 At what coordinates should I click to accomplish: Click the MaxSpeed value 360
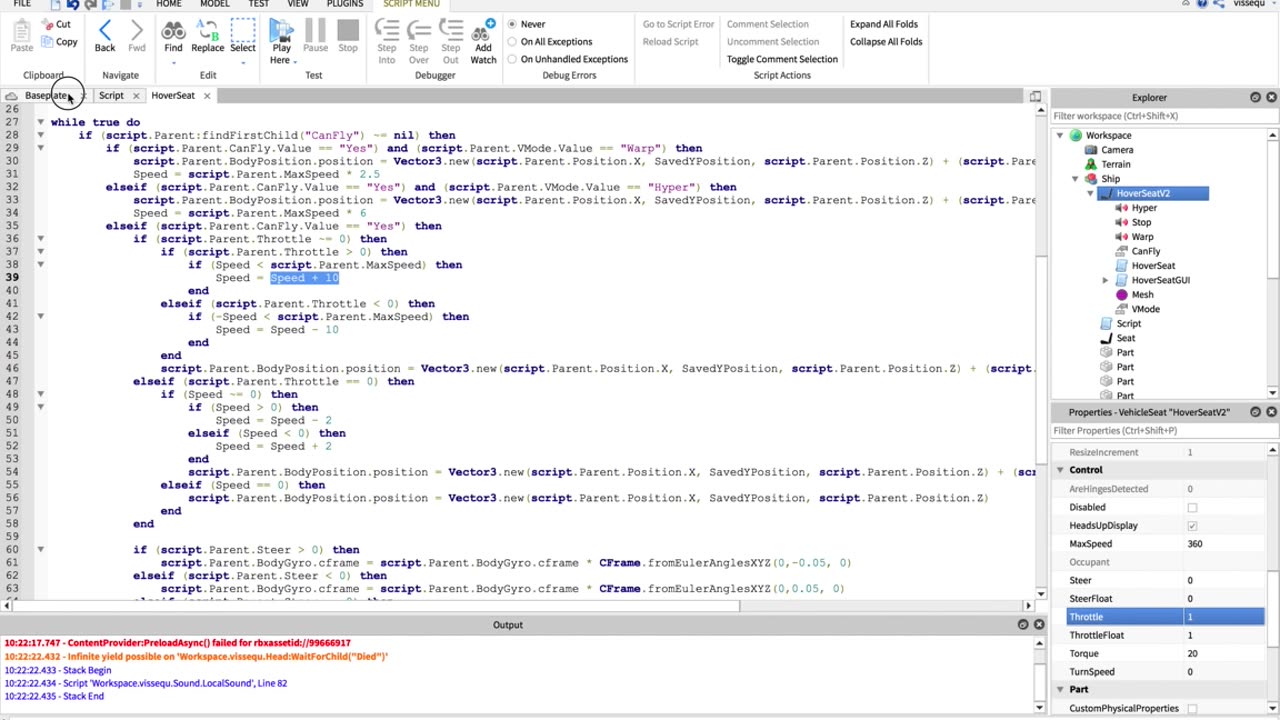(1195, 544)
